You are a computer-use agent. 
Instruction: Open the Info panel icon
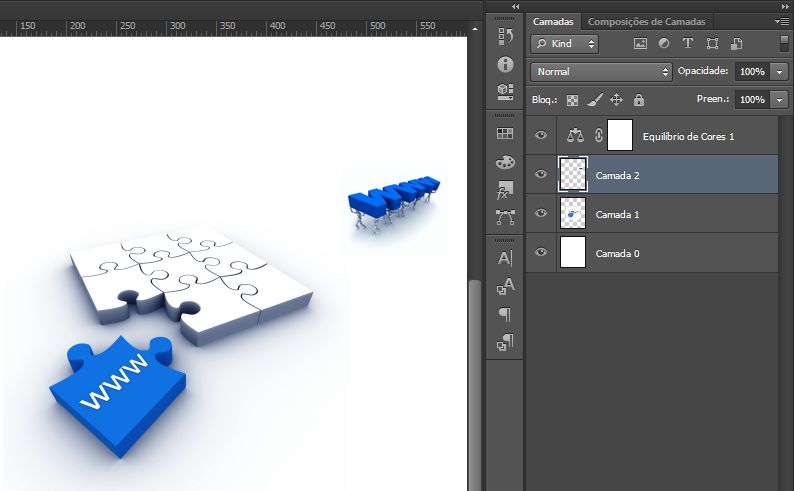point(505,64)
